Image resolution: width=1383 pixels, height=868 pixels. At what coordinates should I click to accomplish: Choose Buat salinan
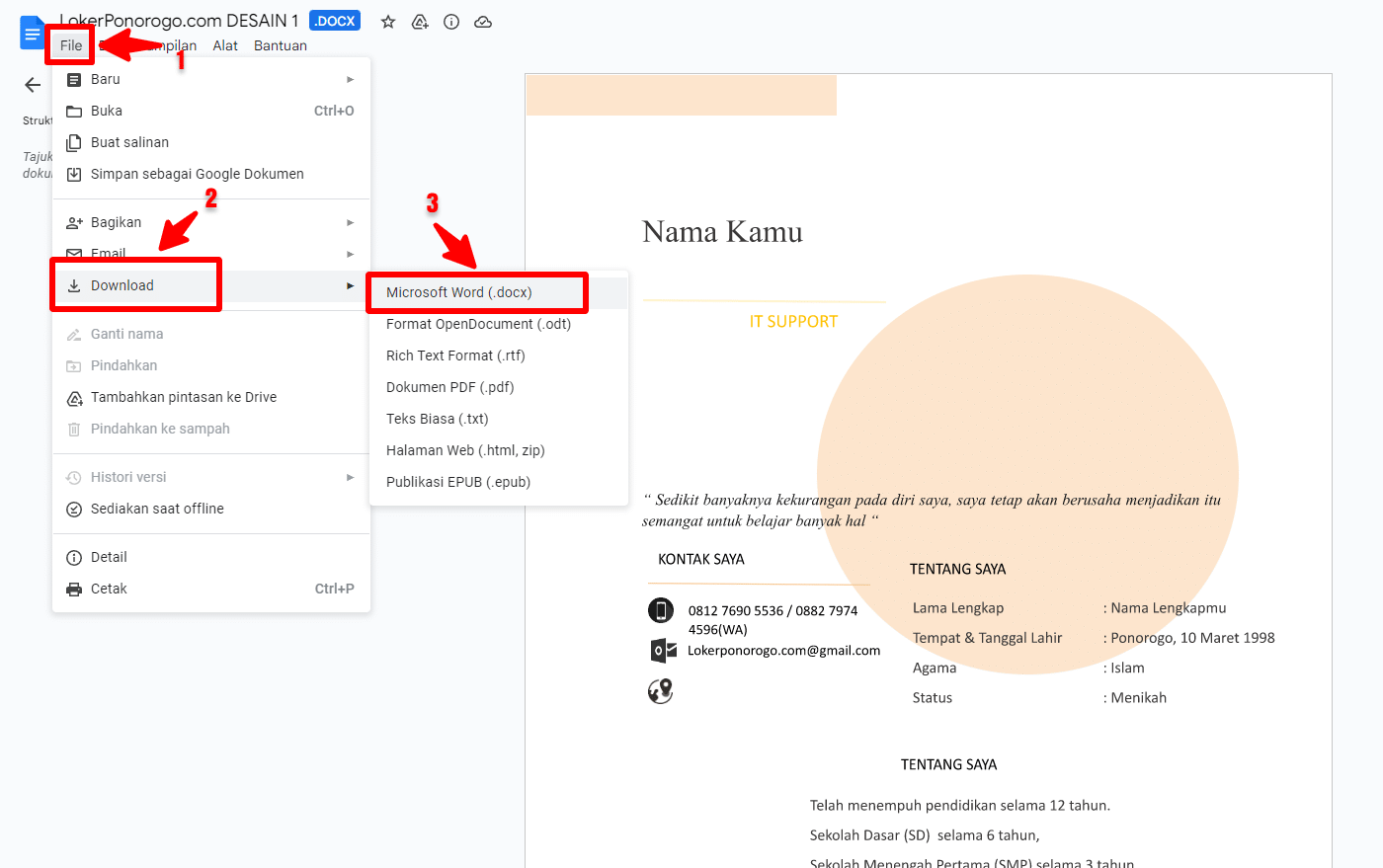click(x=211, y=142)
